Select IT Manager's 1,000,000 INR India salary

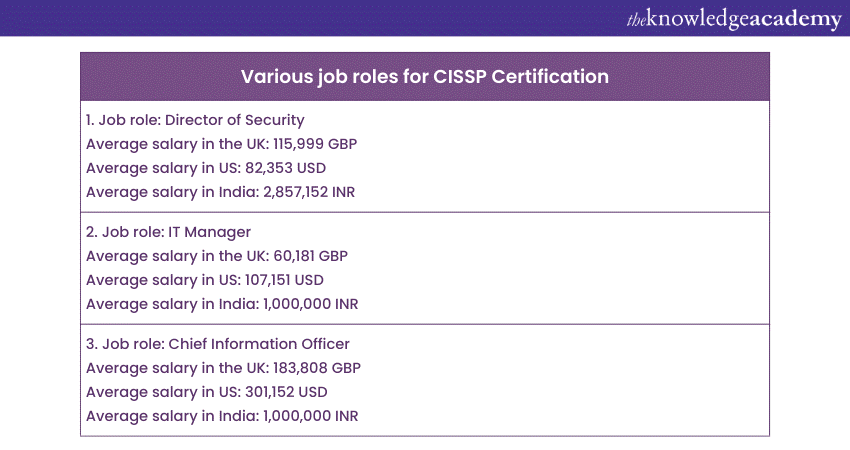click(x=222, y=304)
